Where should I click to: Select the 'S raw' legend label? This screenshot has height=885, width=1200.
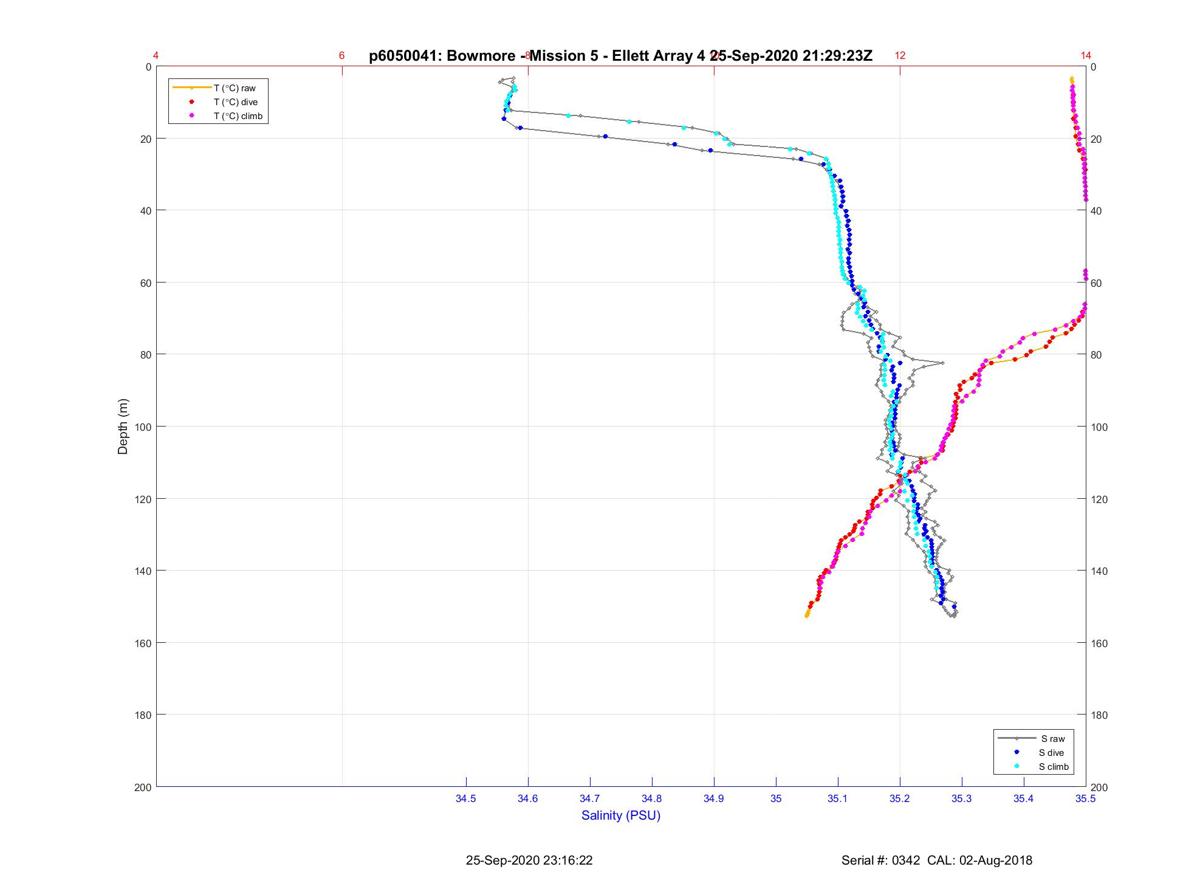tap(1052, 738)
